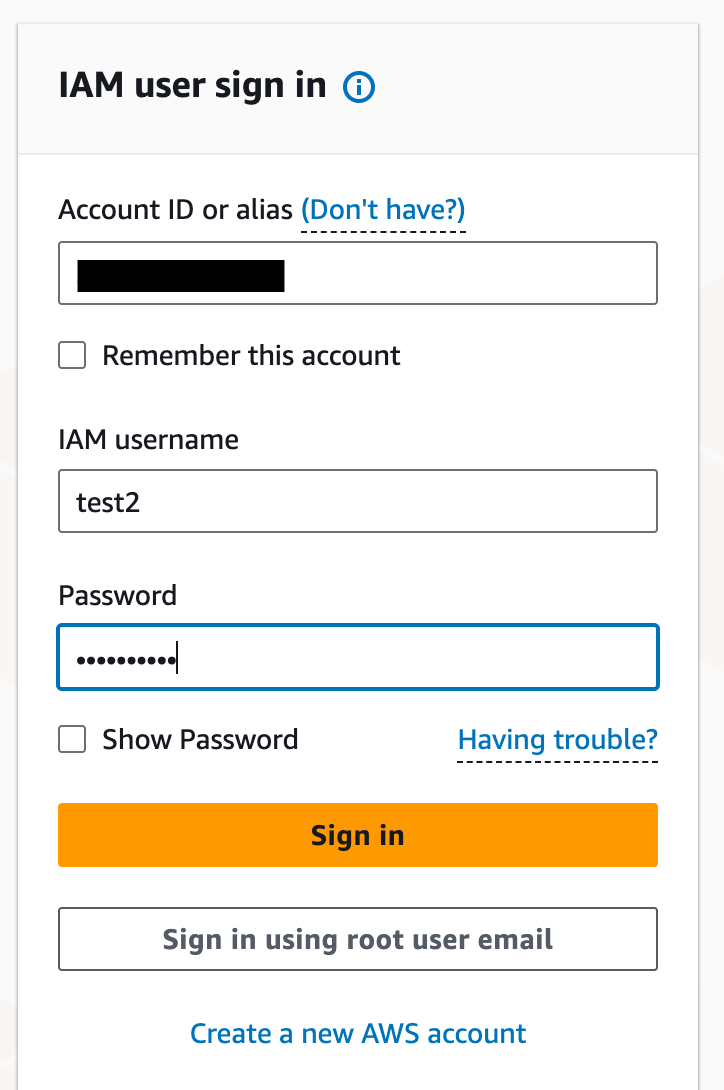Open the info icon beside IAM user sign in
Screen dimensions: 724x1090
[359, 88]
